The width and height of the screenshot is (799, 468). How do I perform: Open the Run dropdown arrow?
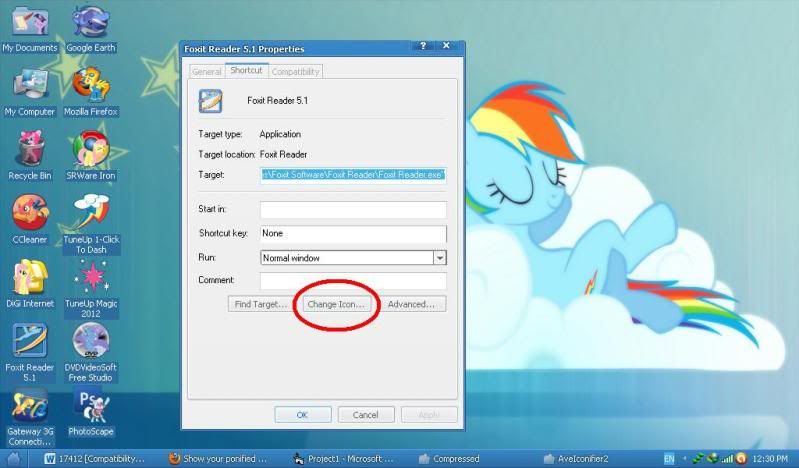[x=440, y=258]
